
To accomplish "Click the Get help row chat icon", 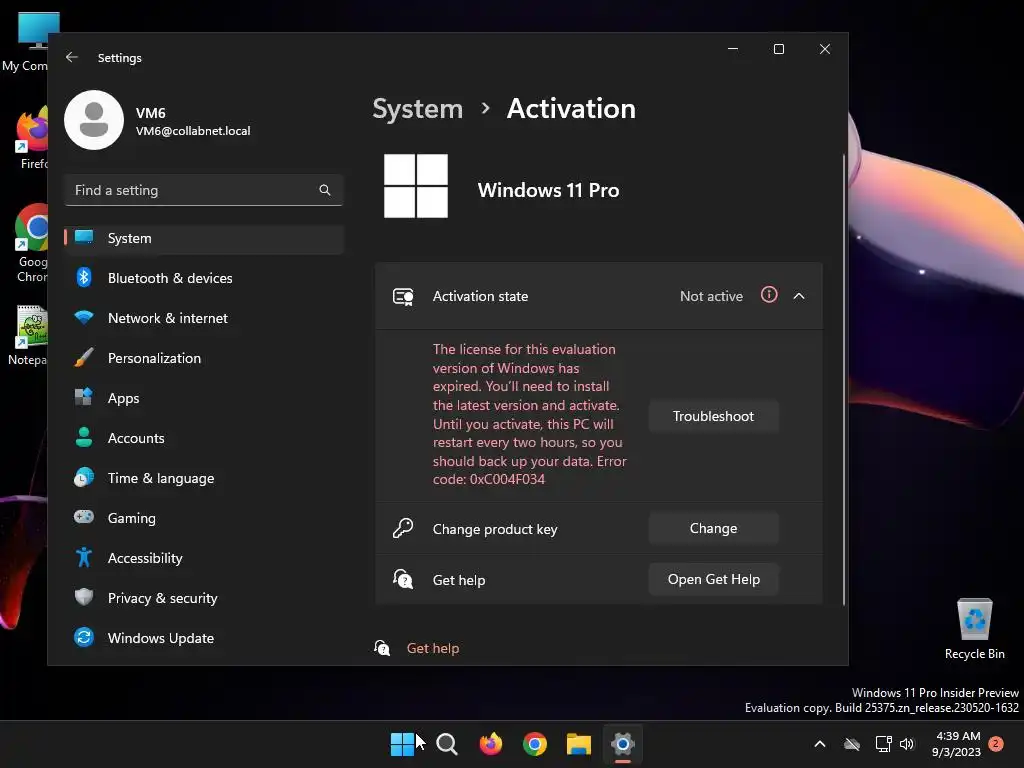I will (403, 579).
